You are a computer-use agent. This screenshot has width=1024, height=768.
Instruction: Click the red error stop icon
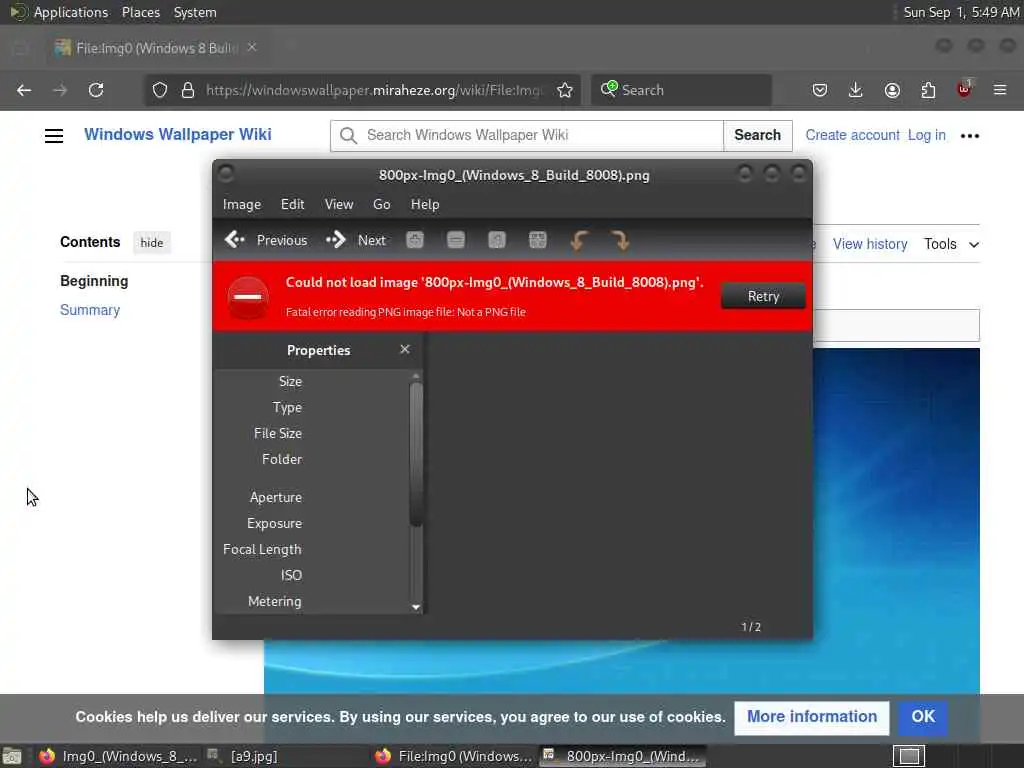[x=248, y=297]
